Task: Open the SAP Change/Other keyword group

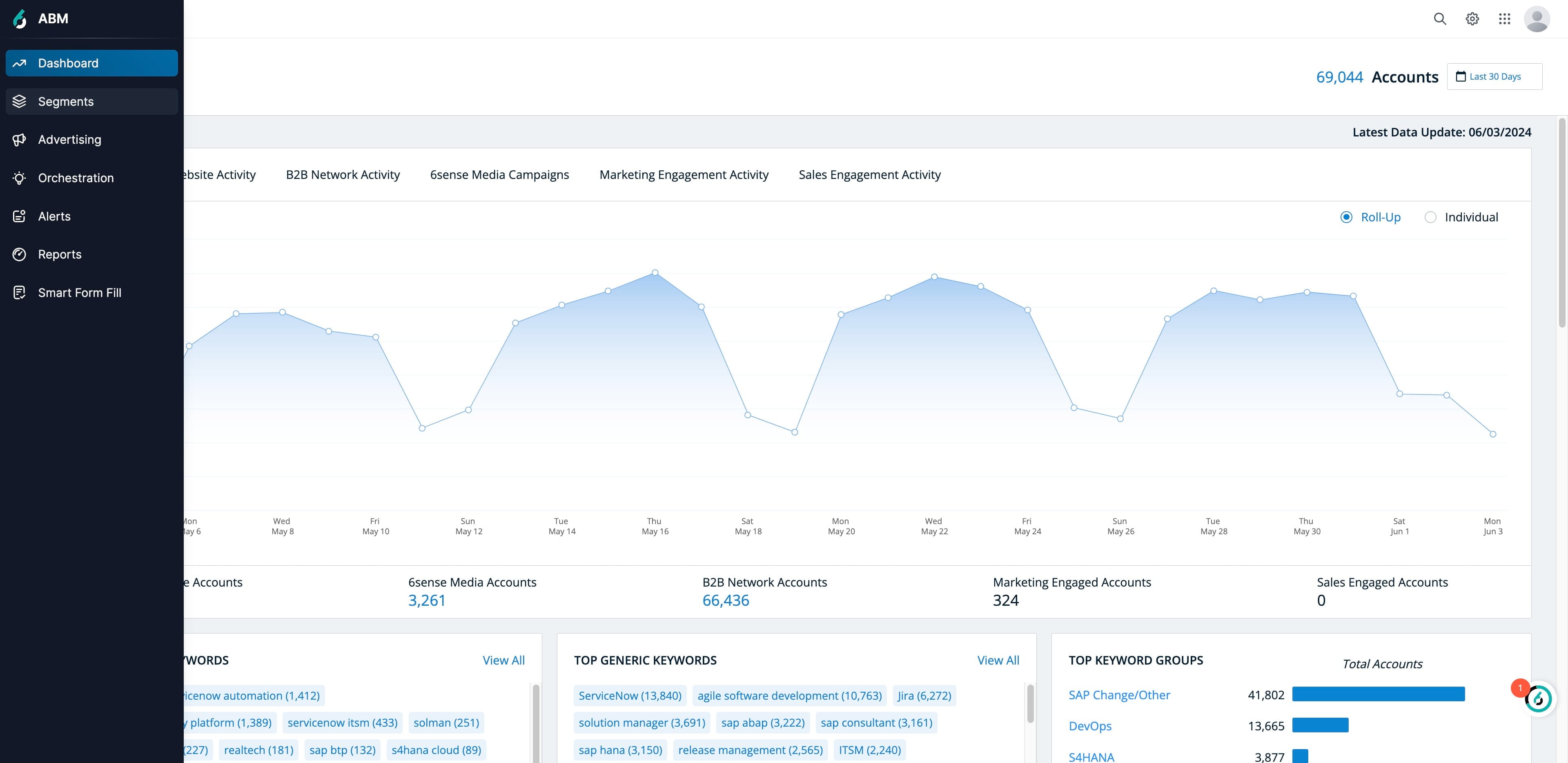Action: pyautogui.click(x=1119, y=695)
